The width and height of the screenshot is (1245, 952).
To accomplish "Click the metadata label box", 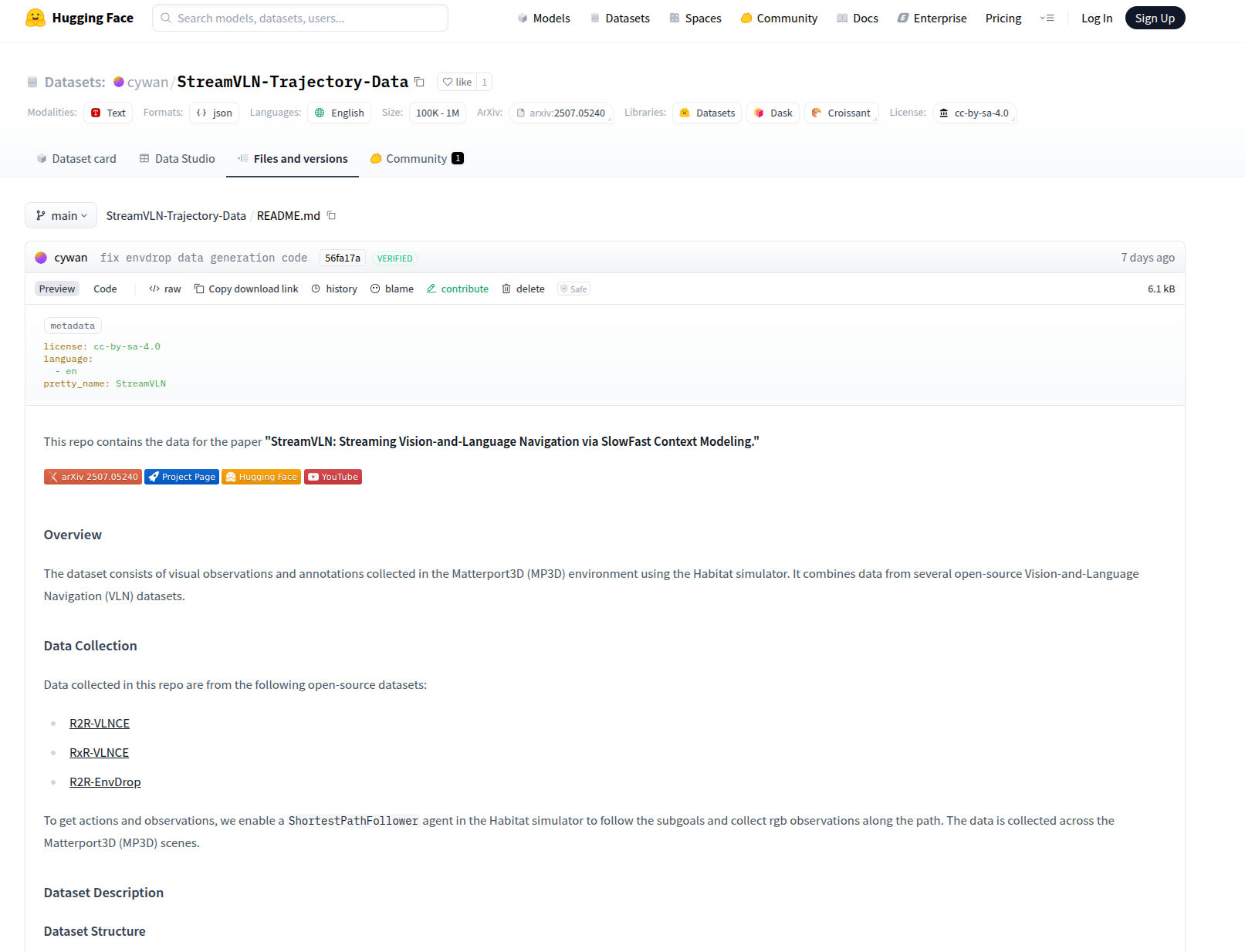I will pyautogui.click(x=73, y=326).
